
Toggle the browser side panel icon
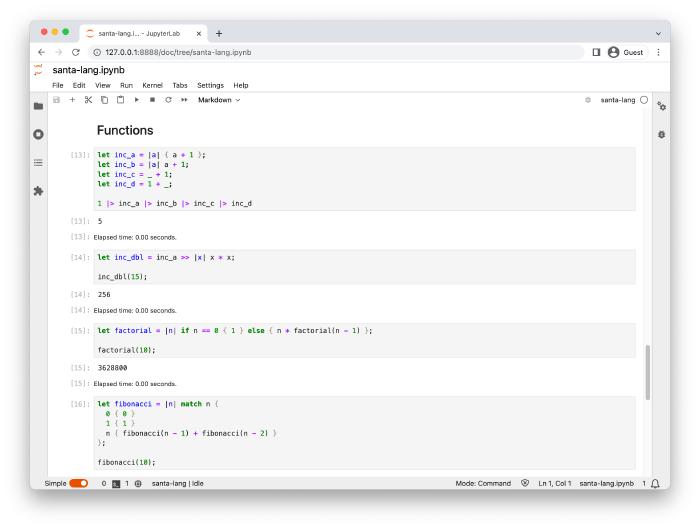(x=596, y=52)
